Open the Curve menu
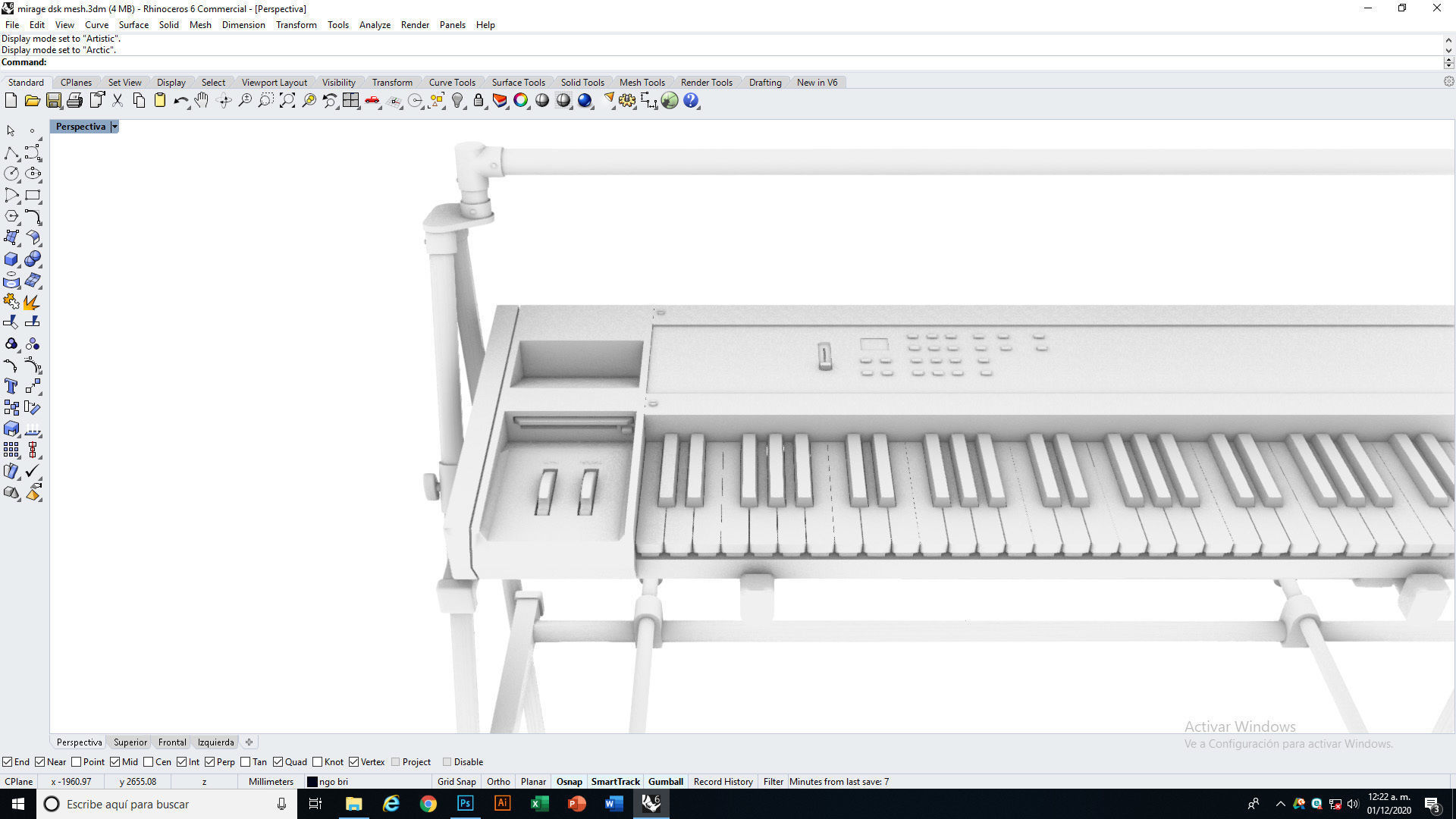This screenshot has width=1456, height=819. (x=96, y=25)
